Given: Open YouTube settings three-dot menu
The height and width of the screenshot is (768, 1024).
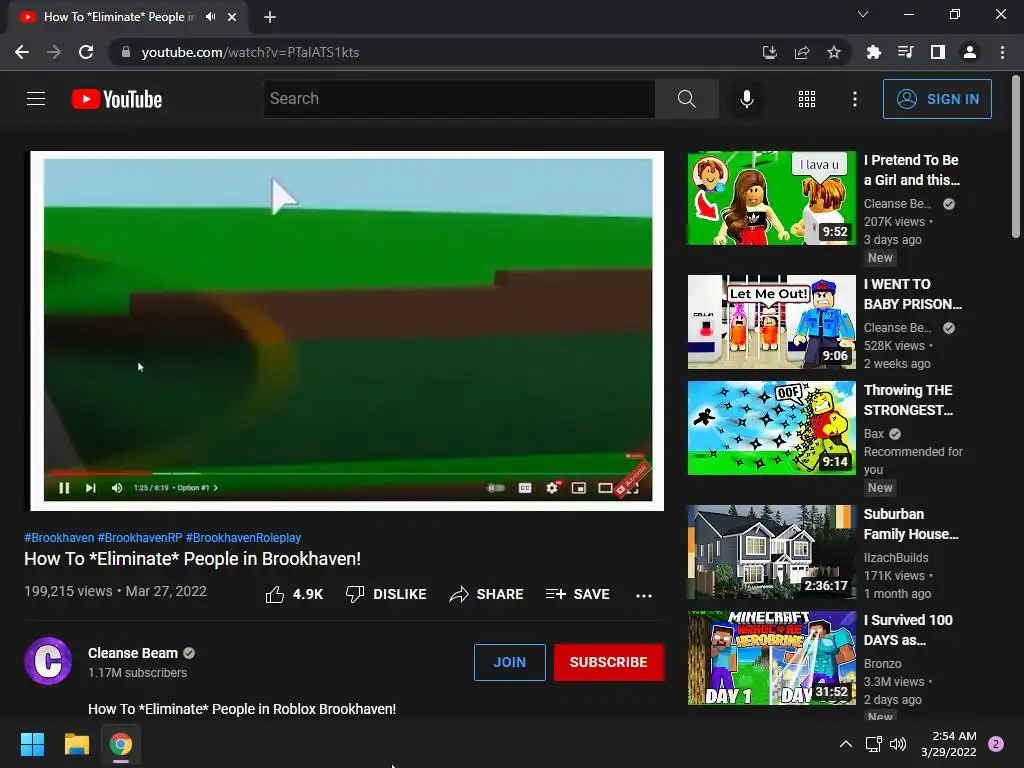Looking at the screenshot, I should click(x=854, y=99).
